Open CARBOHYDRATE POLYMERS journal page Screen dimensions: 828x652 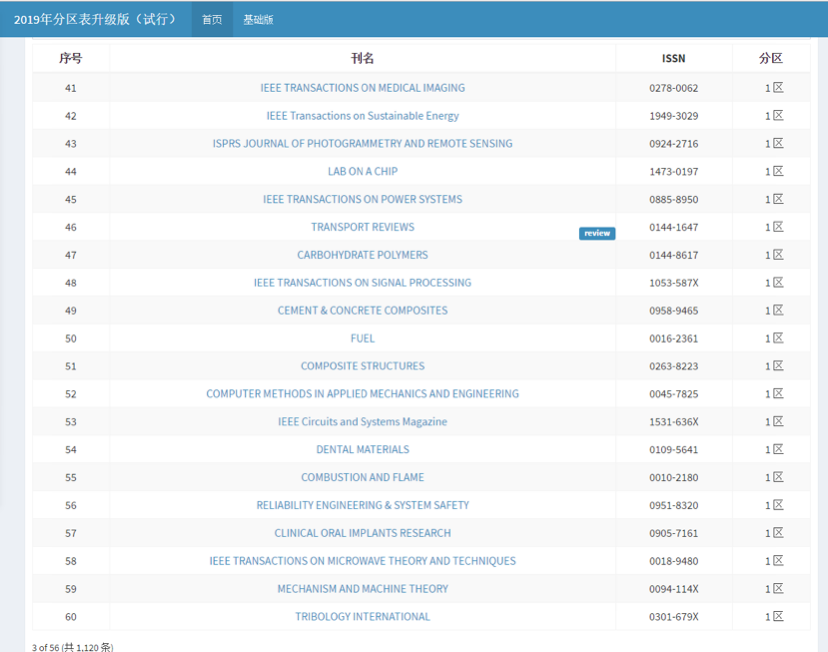pyautogui.click(x=362, y=255)
